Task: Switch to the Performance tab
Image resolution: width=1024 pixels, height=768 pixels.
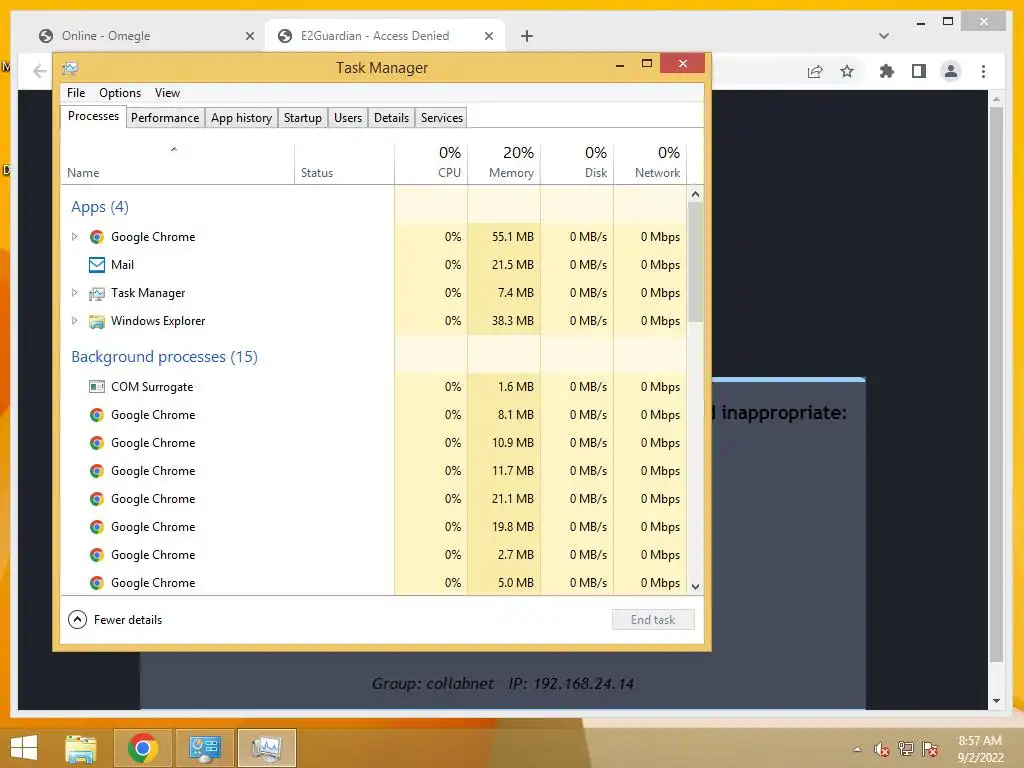Action: pos(165,118)
